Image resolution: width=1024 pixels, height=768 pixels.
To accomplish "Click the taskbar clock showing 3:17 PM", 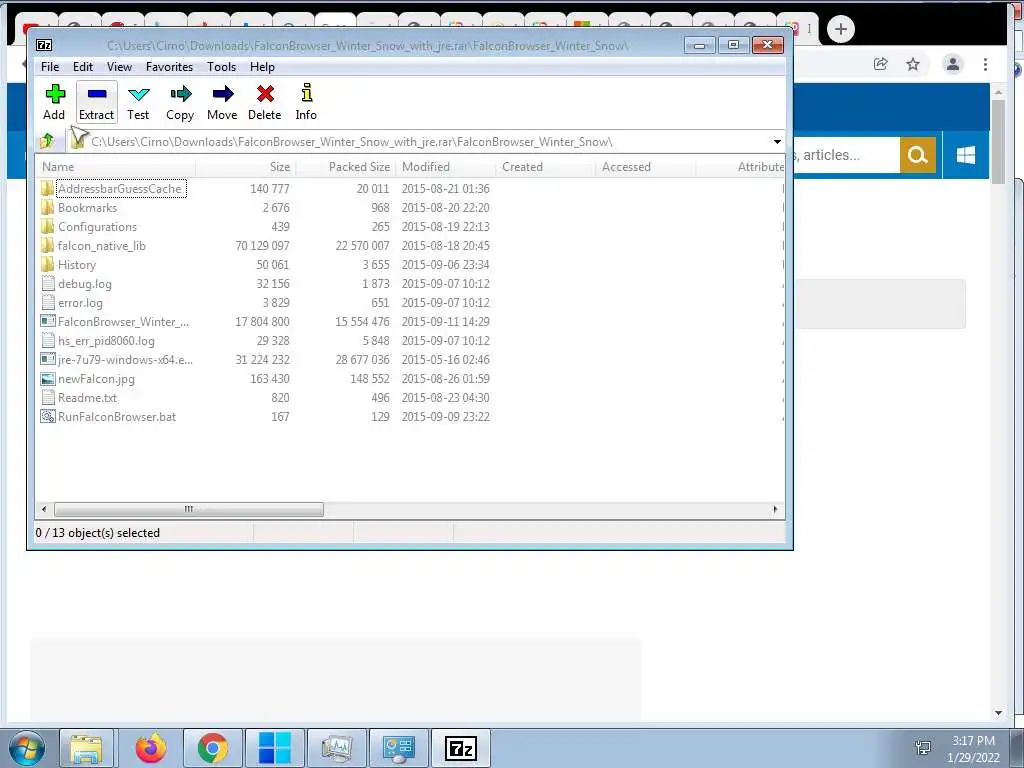I will click(x=973, y=741).
